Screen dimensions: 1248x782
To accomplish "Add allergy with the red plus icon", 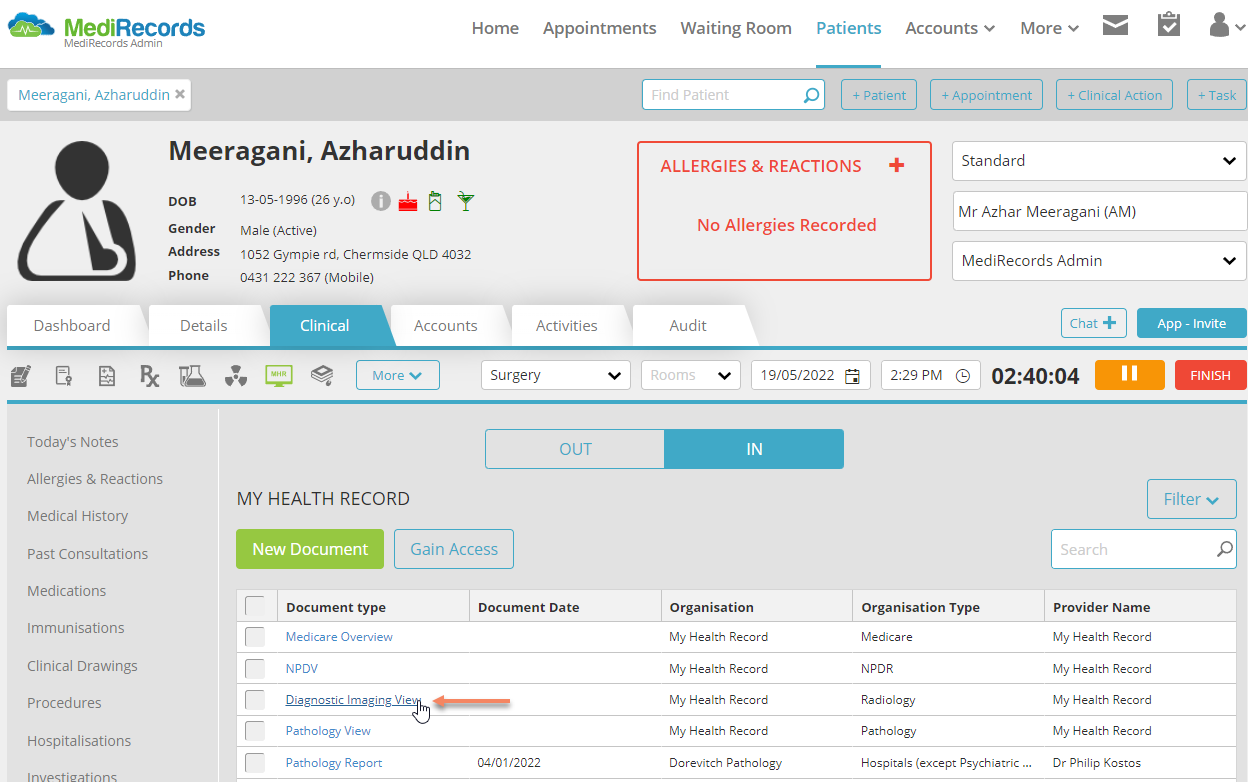I will point(896,165).
